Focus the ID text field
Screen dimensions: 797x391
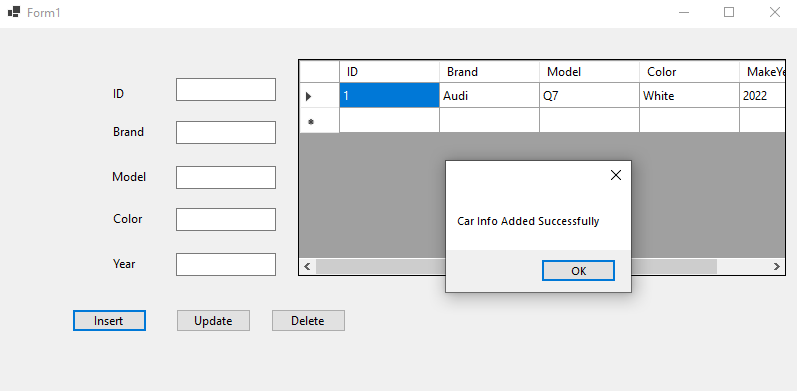coord(226,89)
